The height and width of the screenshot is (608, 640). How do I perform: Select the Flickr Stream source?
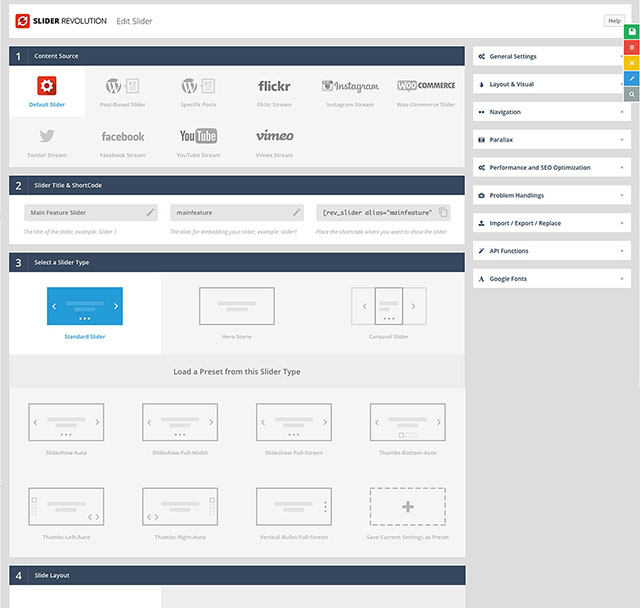(274, 92)
